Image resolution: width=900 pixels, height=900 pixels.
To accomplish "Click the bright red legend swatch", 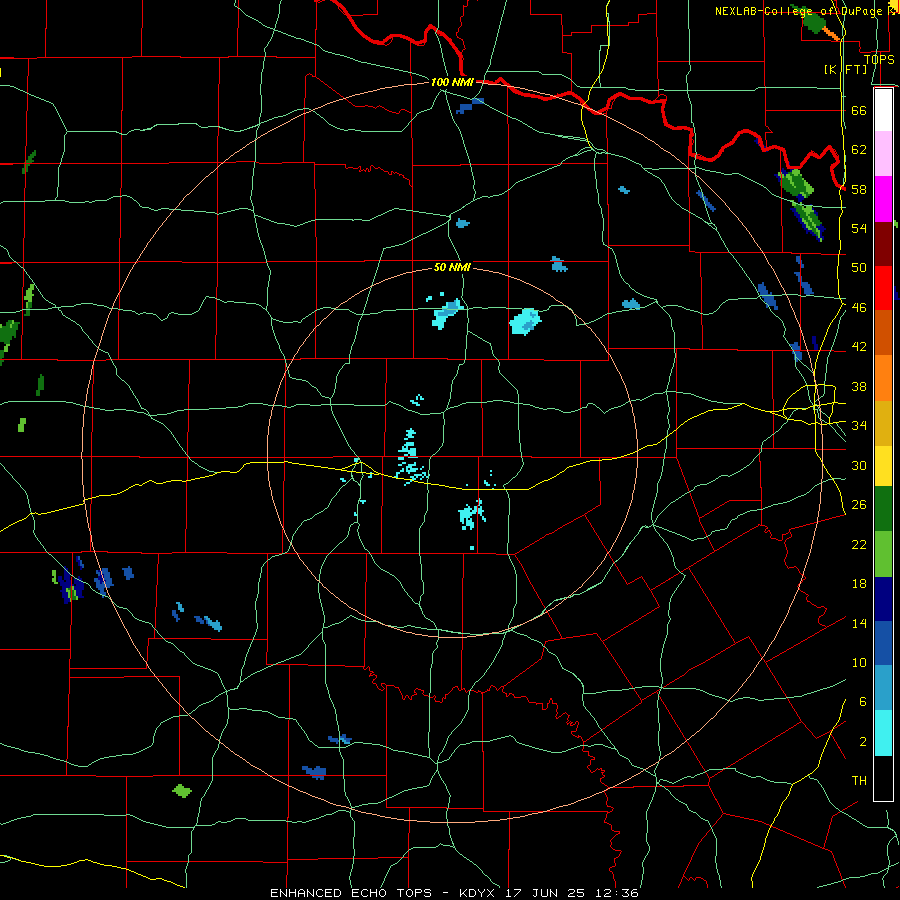I will pos(883,288).
